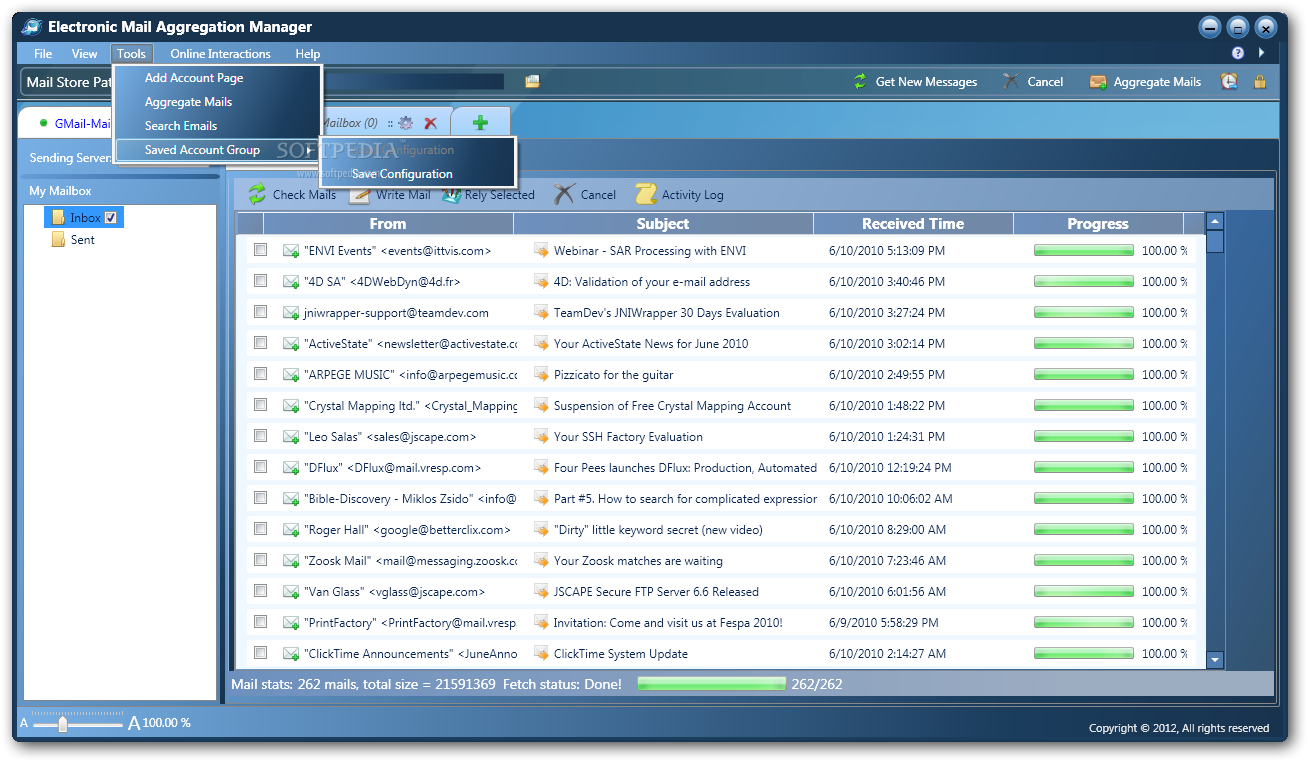The image size is (1308, 762).
Task: Click the green Check Mails refresh icon
Action: (x=257, y=194)
